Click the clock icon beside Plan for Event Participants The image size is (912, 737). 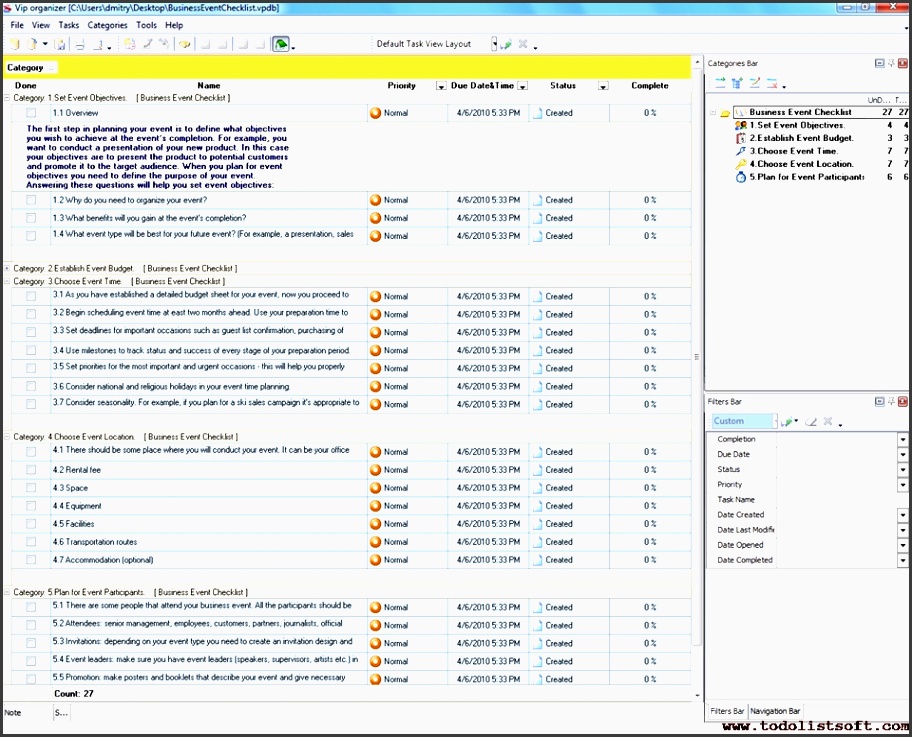pos(741,177)
